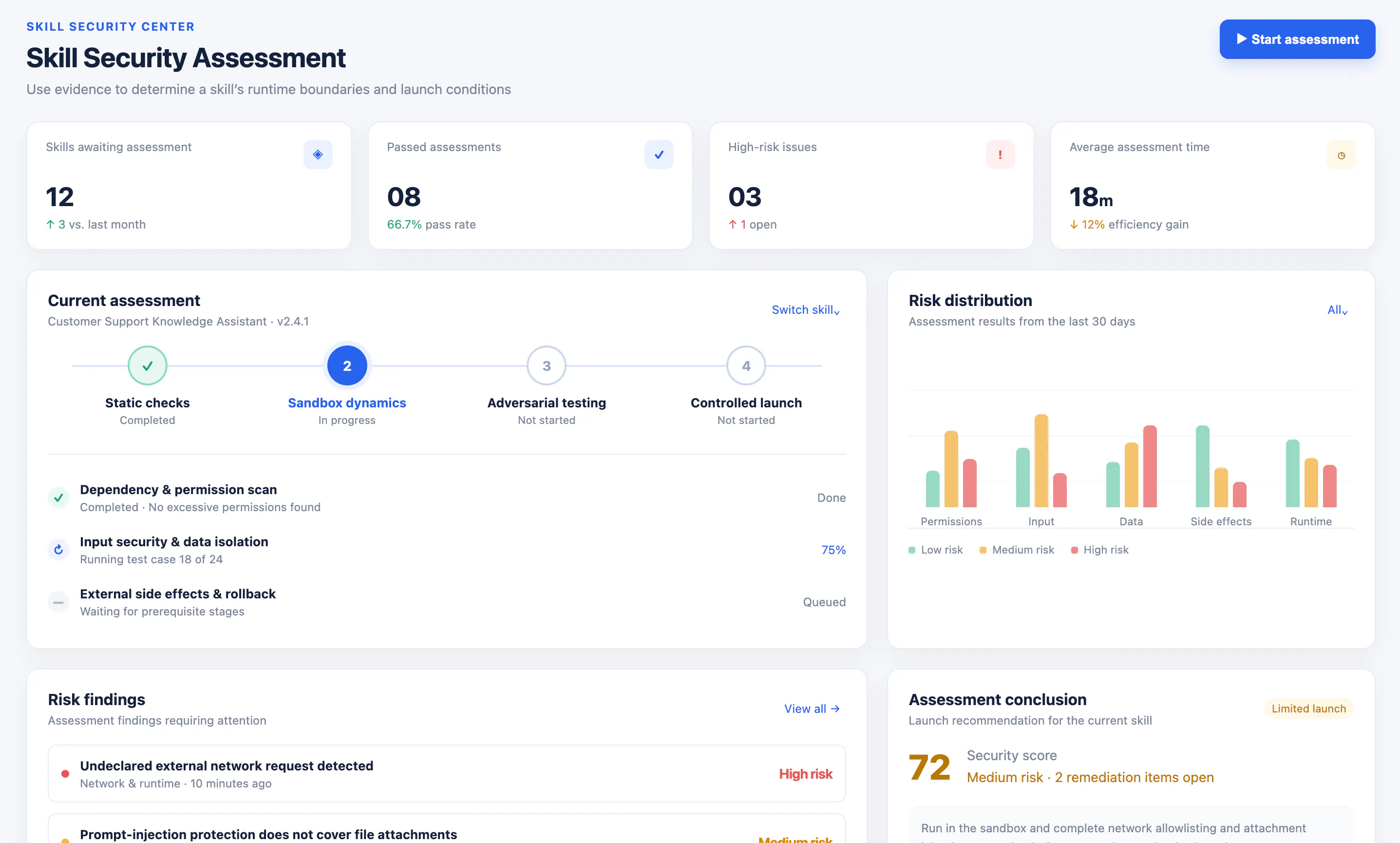
Task: Open the Switch skill dropdown
Action: click(x=805, y=309)
